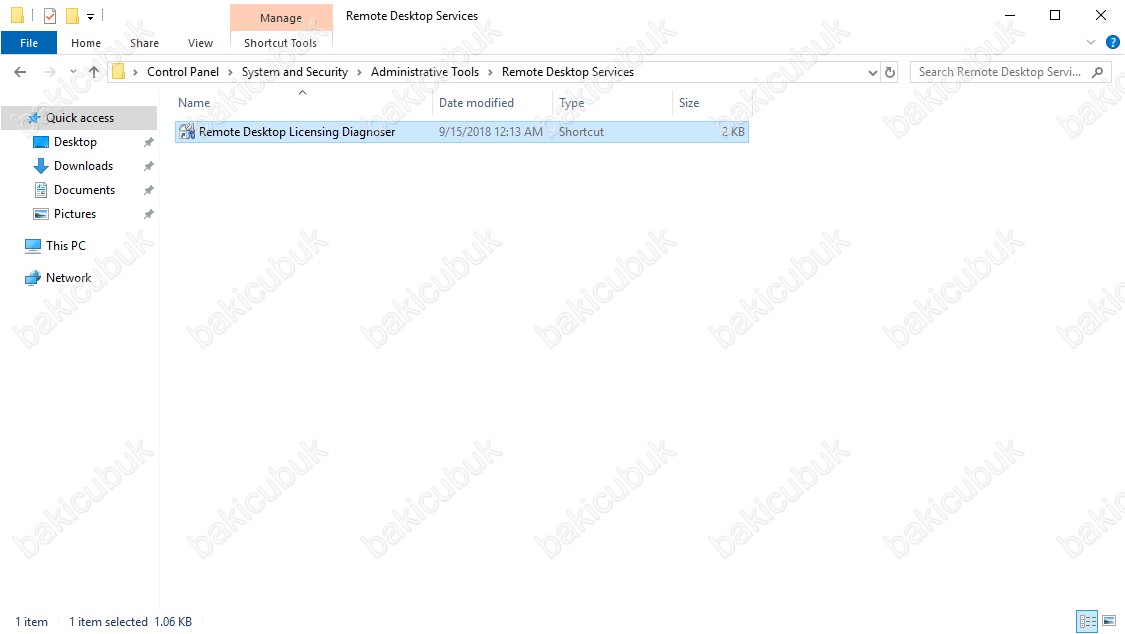Click the Administrative Tools breadcrumb

tap(425, 72)
